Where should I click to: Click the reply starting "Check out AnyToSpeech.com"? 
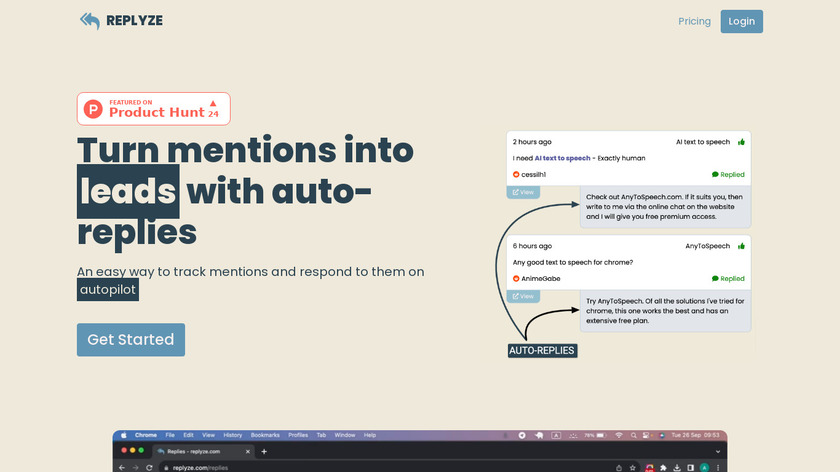pos(664,207)
